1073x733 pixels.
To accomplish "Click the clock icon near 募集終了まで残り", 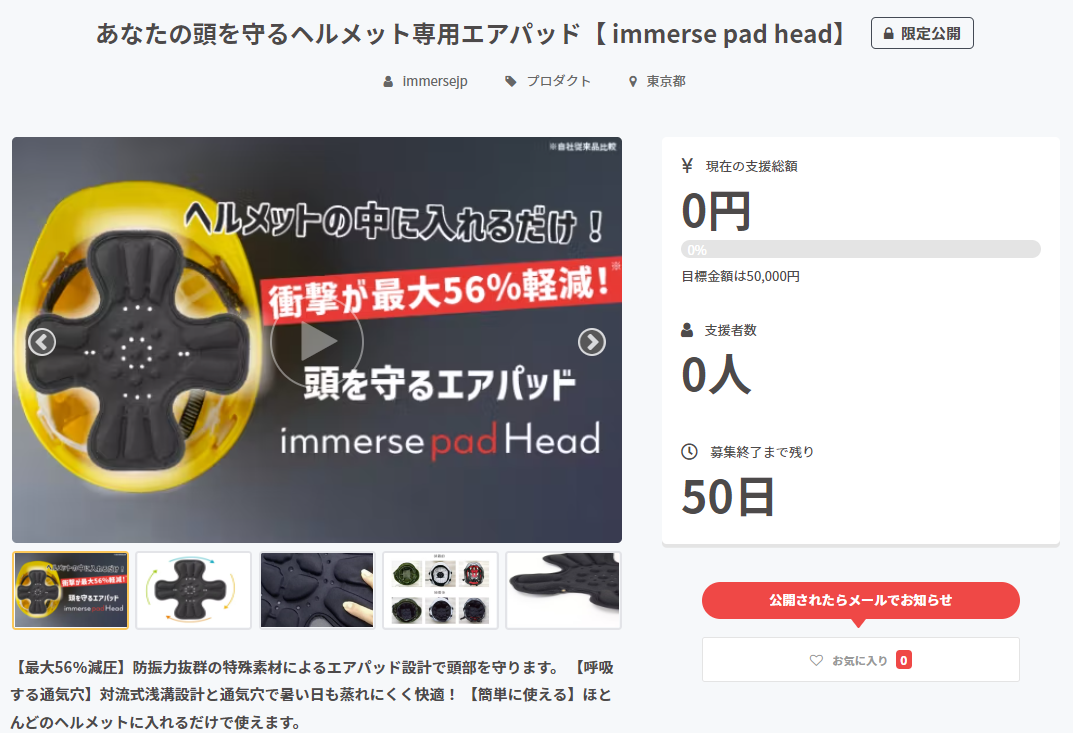I will click(689, 452).
